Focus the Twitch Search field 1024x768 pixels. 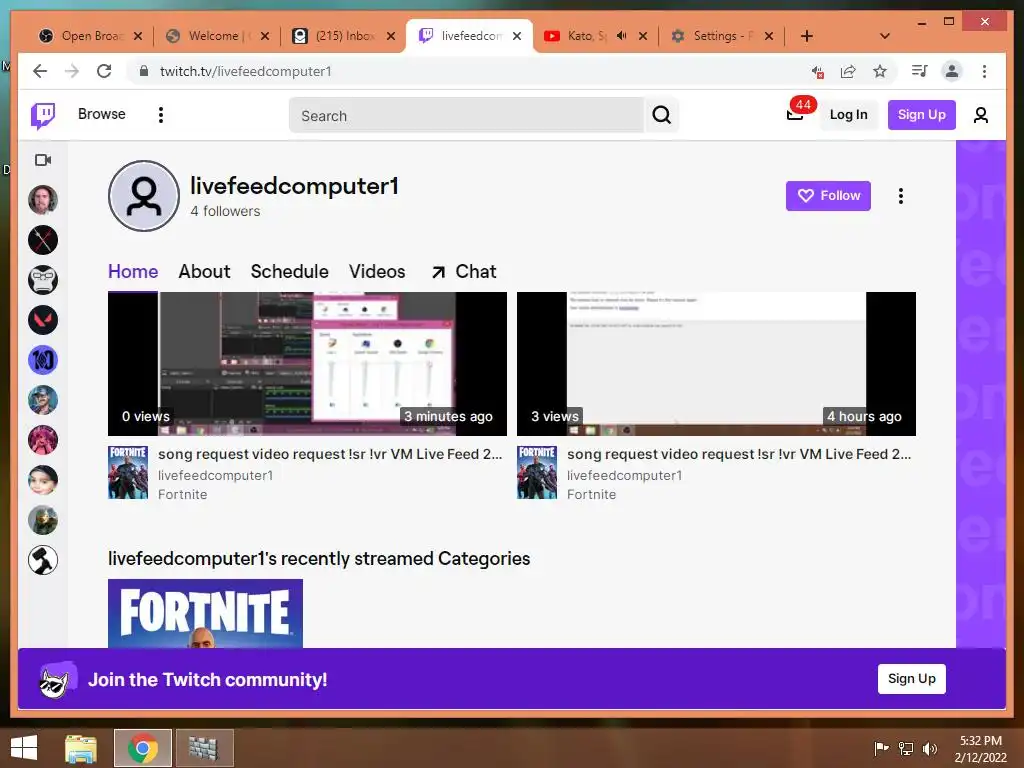[x=466, y=116]
